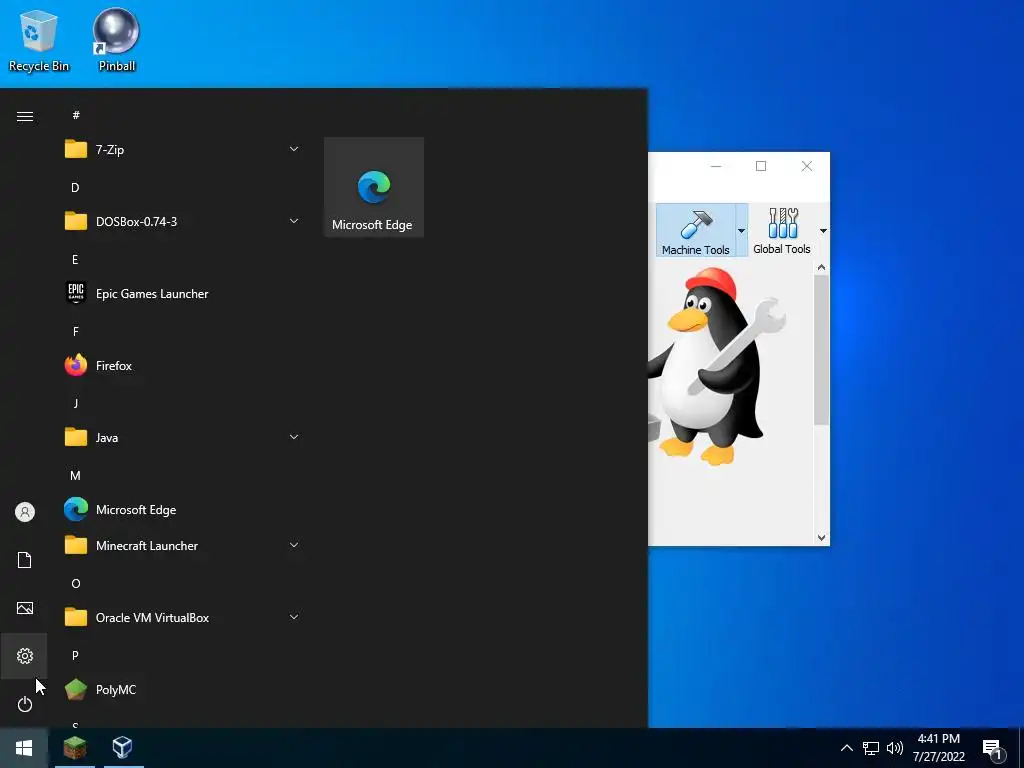Jump to the M letter header

tap(75, 475)
